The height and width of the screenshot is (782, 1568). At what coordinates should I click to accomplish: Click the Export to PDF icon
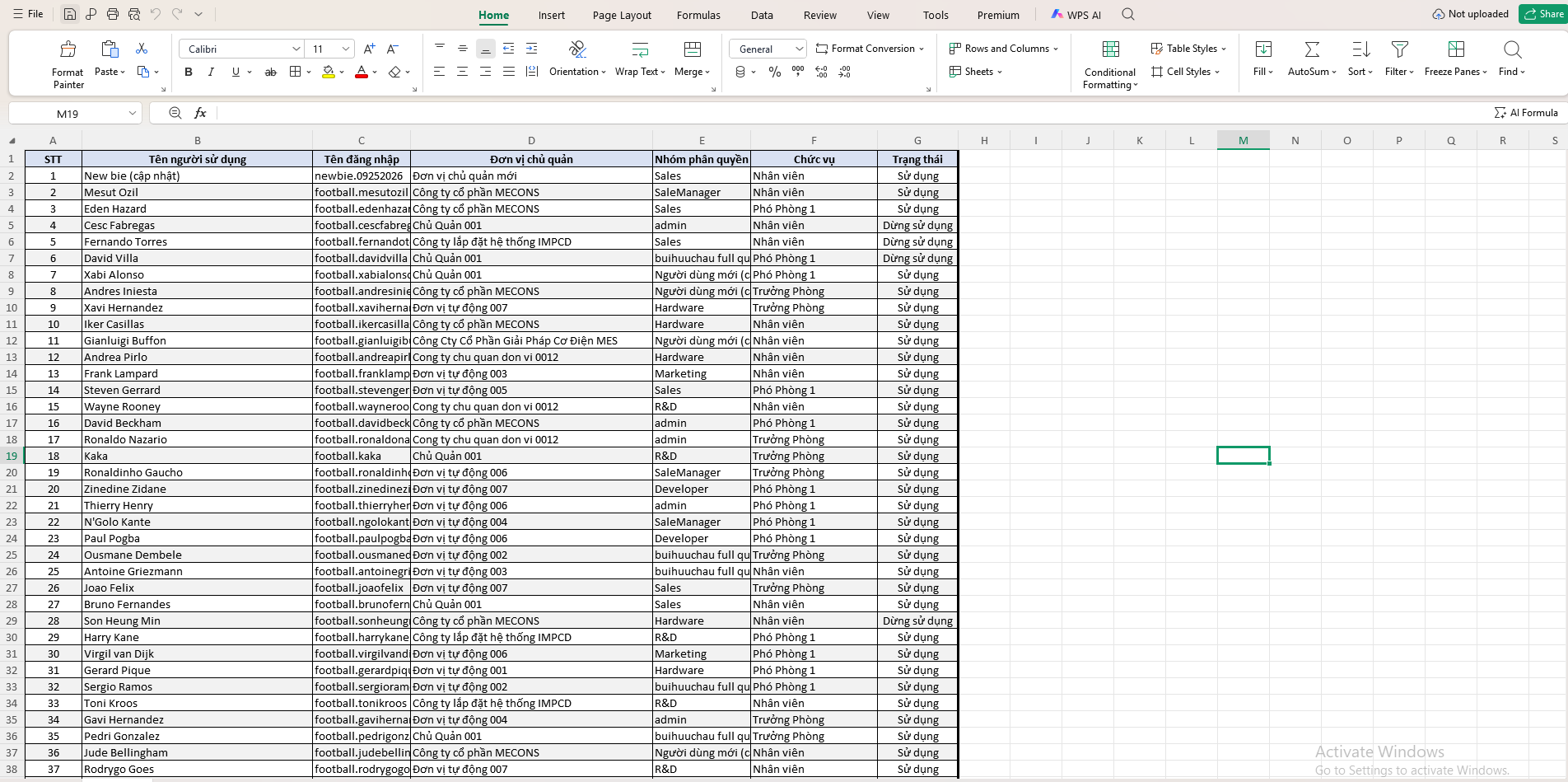click(x=91, y=14)
